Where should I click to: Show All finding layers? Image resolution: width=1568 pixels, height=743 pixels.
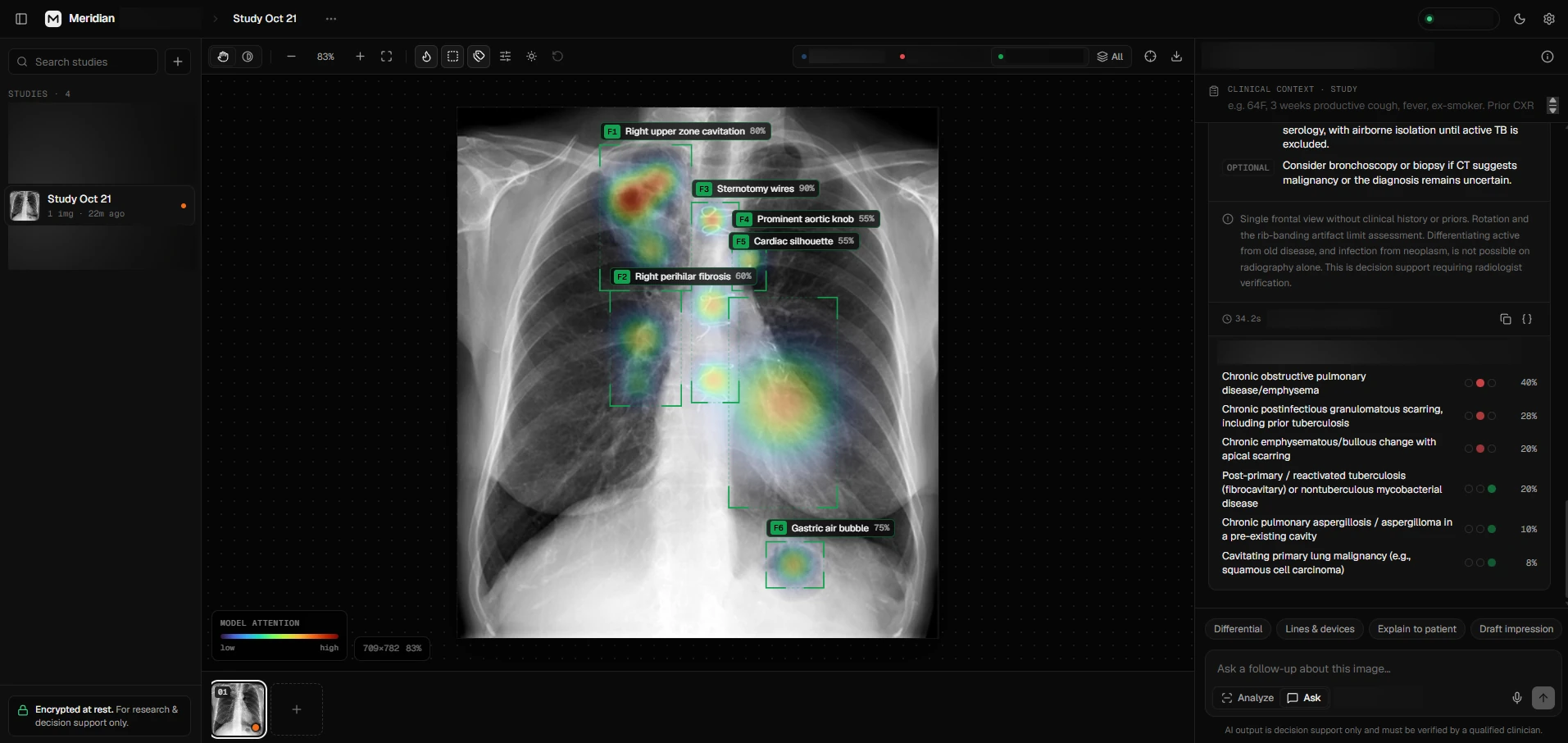coord(1111,57)
